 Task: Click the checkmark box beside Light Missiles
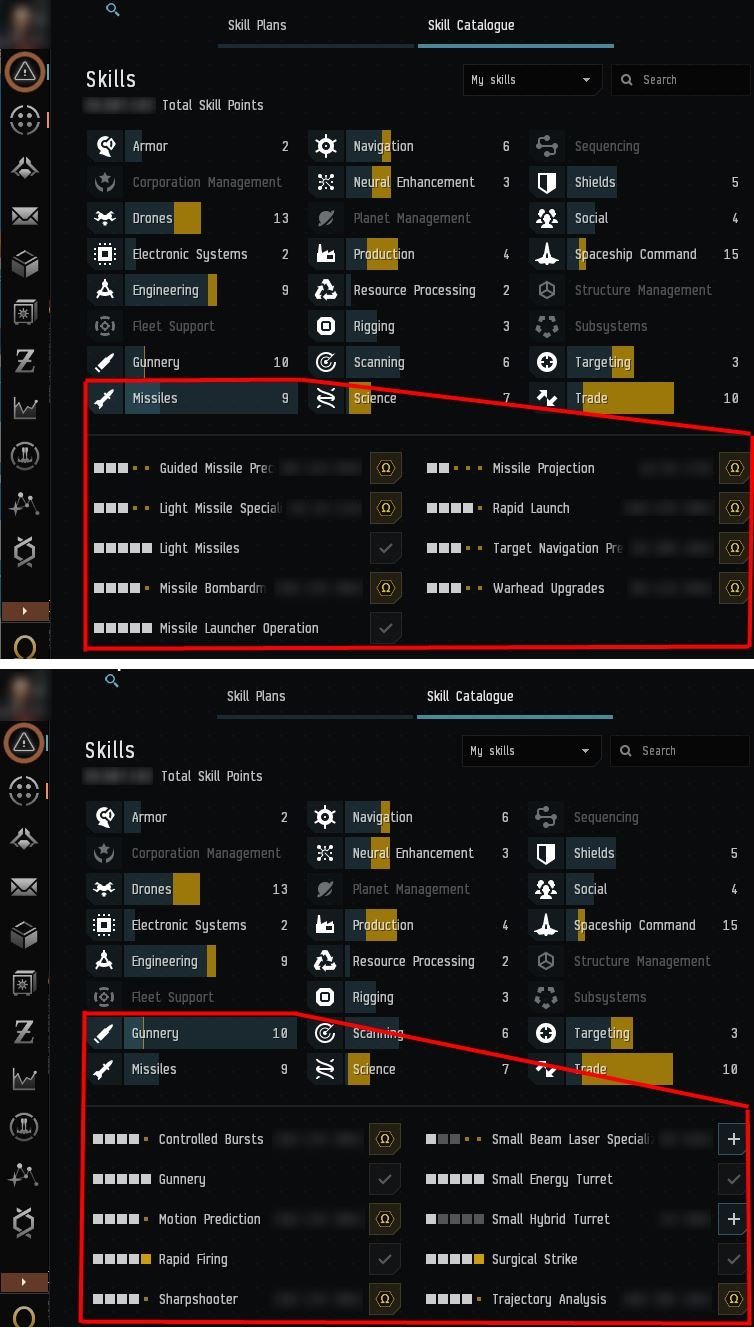click(x=385, y=548)
